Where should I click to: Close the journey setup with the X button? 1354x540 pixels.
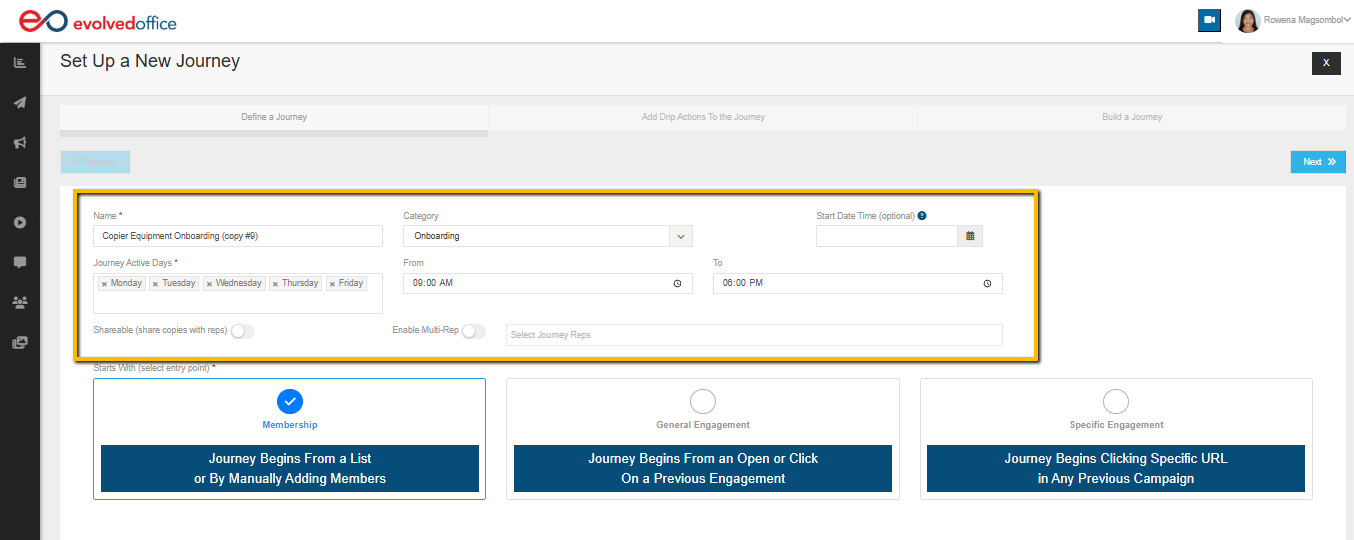pos(1326,63)
